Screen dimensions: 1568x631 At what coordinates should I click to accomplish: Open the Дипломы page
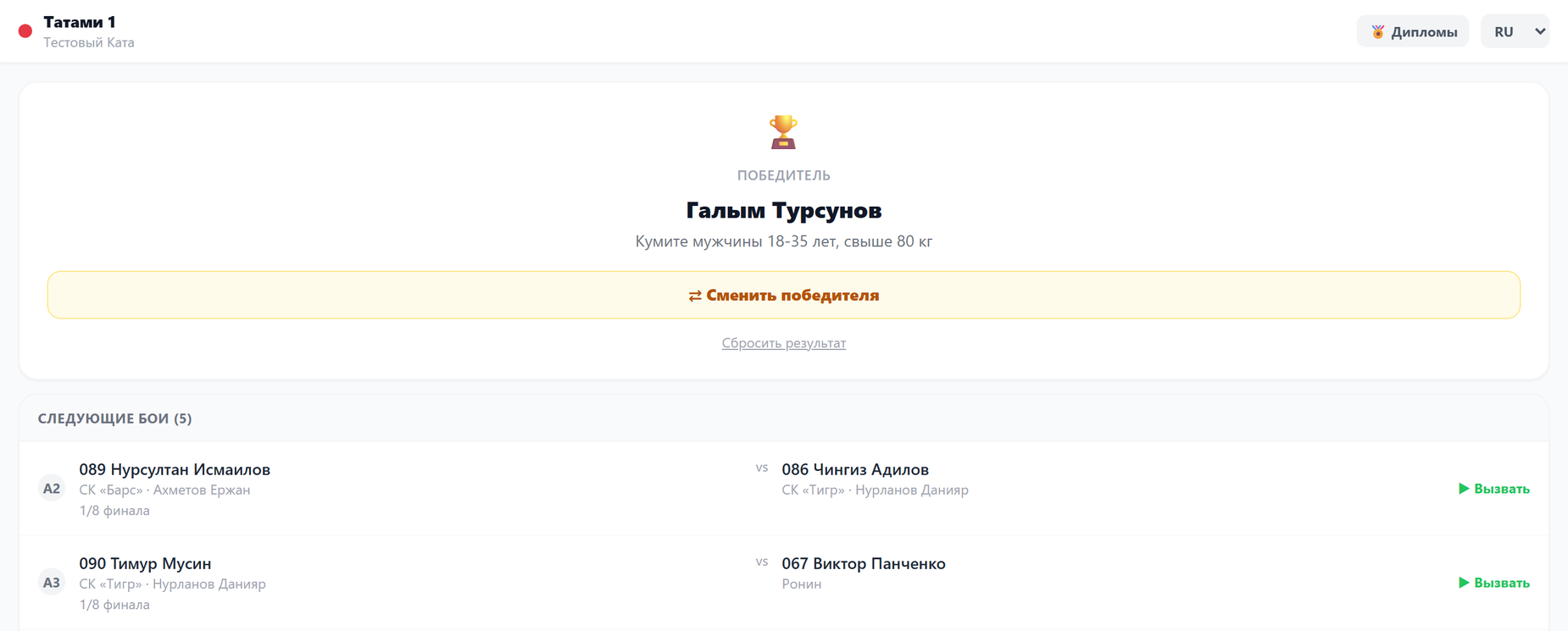point(1413,31)
